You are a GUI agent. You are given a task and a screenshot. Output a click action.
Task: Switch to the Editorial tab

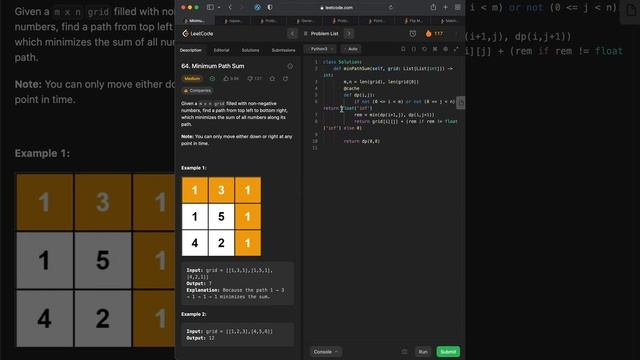coord(221,50)
